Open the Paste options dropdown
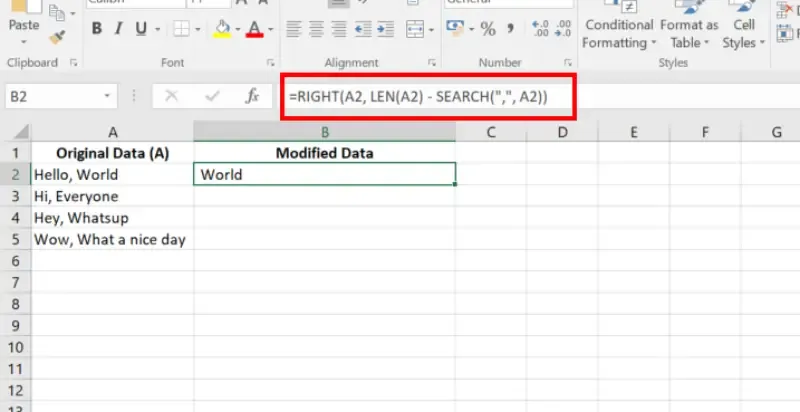Viewport: 800px width, 412px height. tap(23, 41)
